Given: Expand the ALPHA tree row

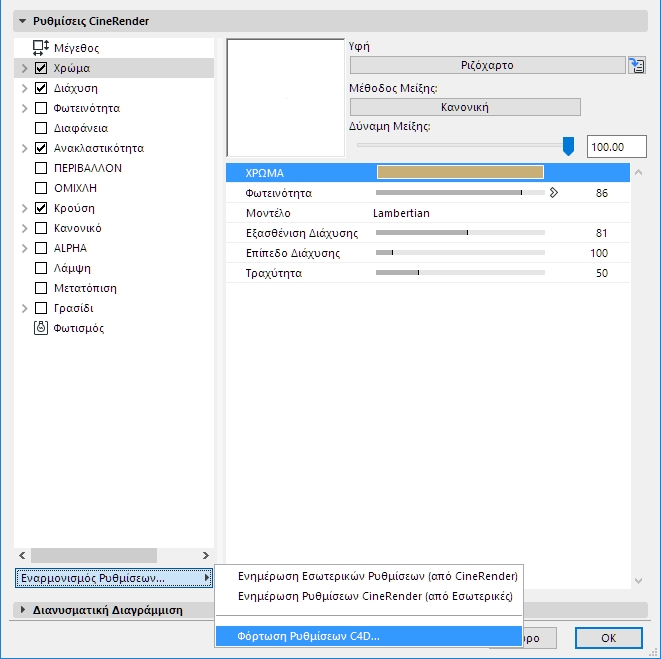Looking at the screenshot, I should [x=24, y=248].
